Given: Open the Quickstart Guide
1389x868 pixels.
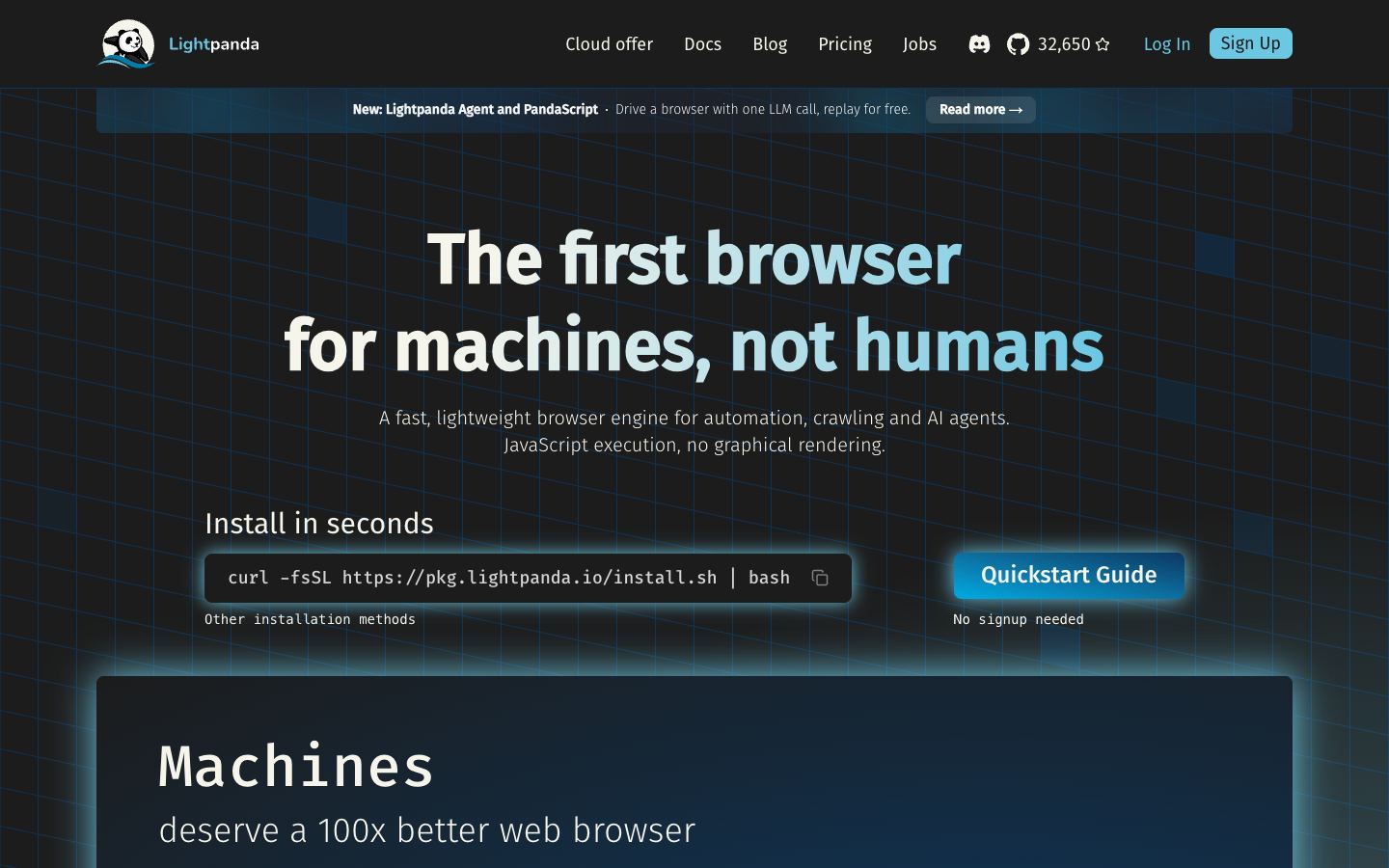Looking at the screenshot, I should point(1069,575).
